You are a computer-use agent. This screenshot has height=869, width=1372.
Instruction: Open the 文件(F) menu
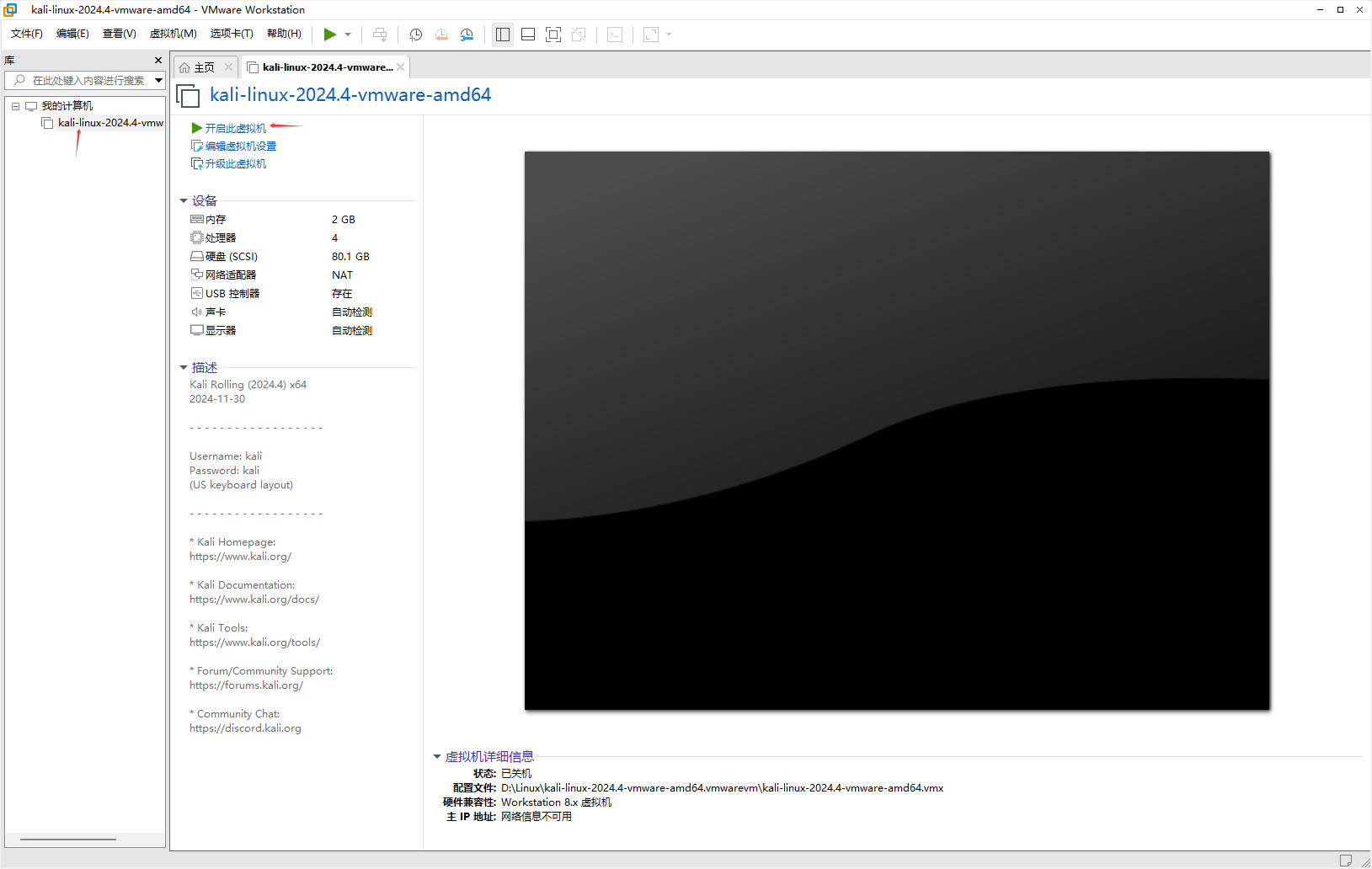point(27,34)
